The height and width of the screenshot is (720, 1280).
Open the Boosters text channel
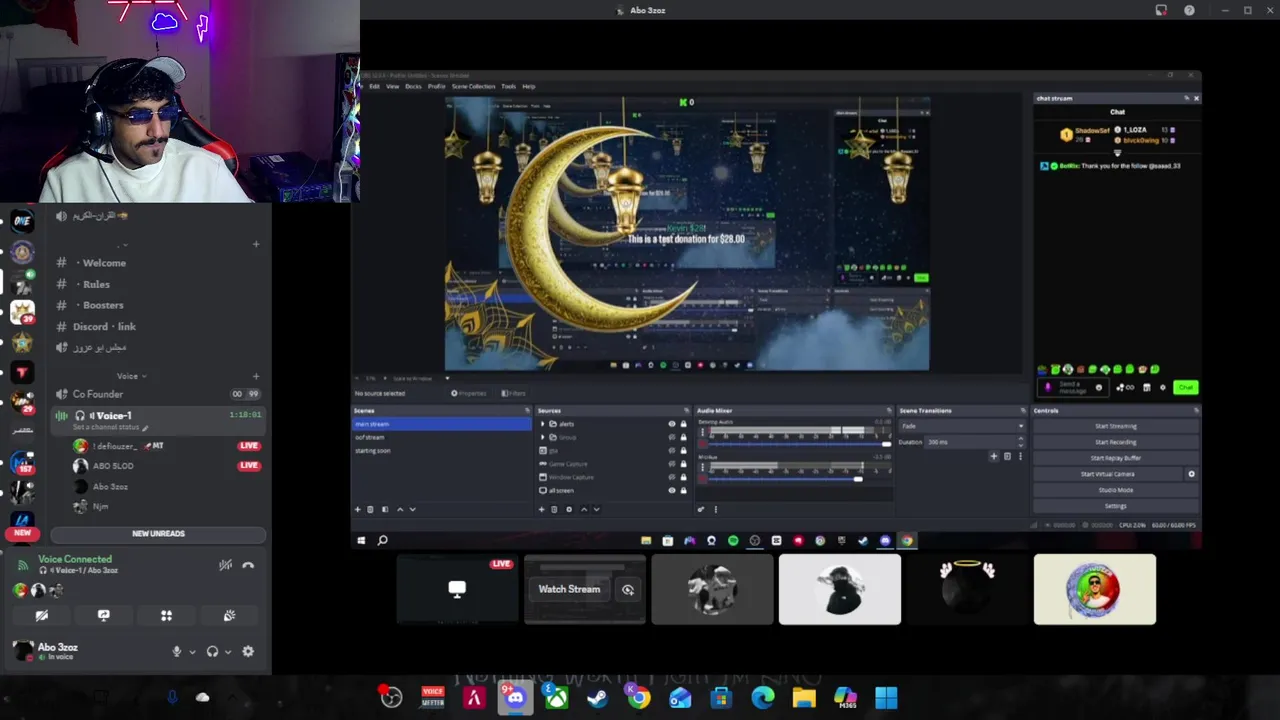[158, 305]
